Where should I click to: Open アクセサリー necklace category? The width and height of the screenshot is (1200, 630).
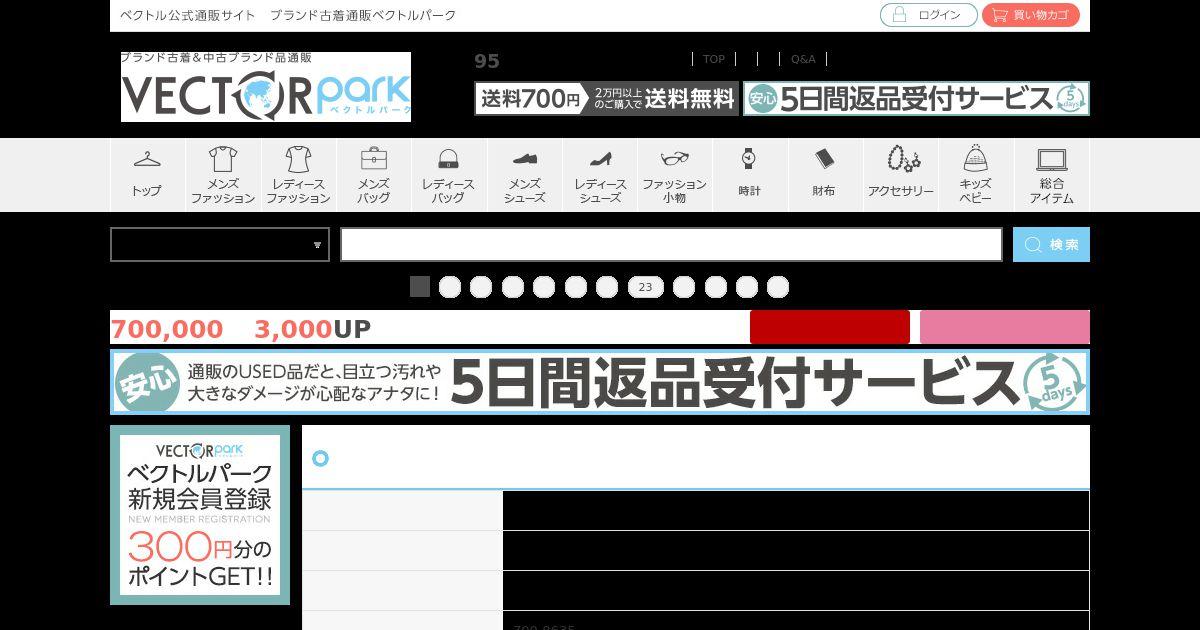(901, 175)
